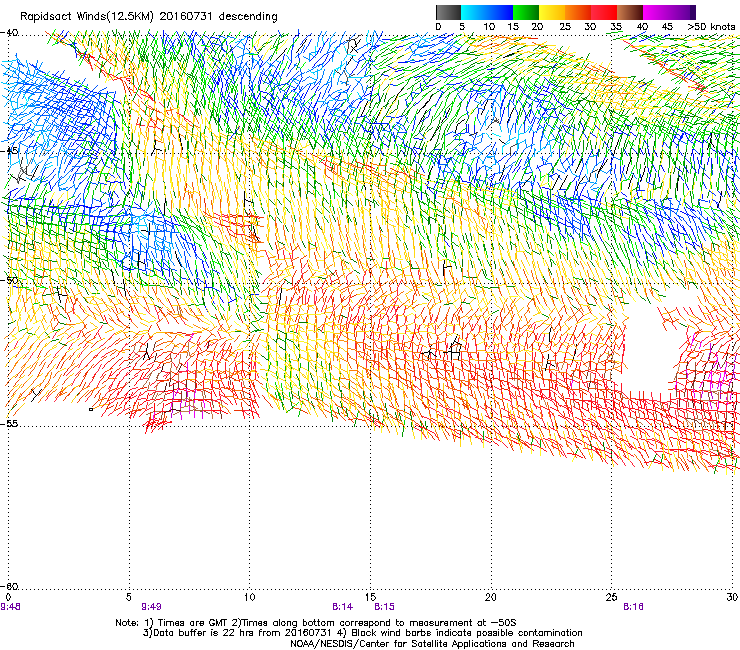Click the purple '8:15' time label
The image size is (740, 650).
pyautogui.click(x=385, y=607)
